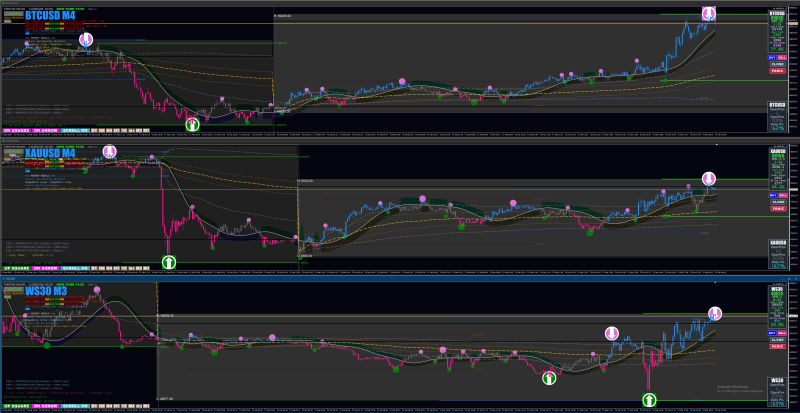Viewport: 800px width, 413px height.
Task: Click CLOSE button on the XAUUSD chart
Action: 778,202
